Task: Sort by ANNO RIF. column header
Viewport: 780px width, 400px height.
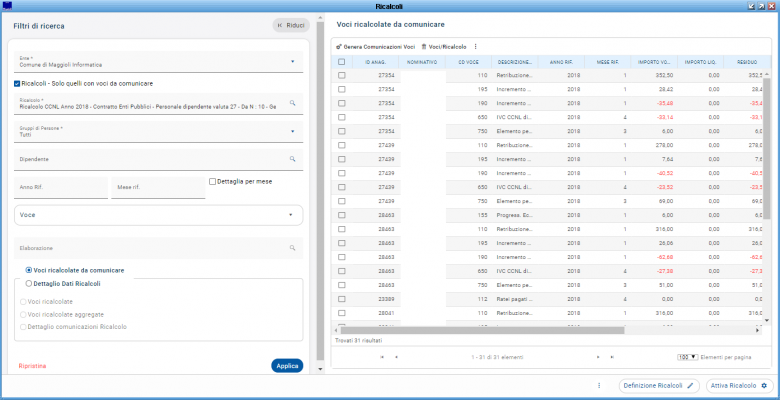Action: pos(561,62)
